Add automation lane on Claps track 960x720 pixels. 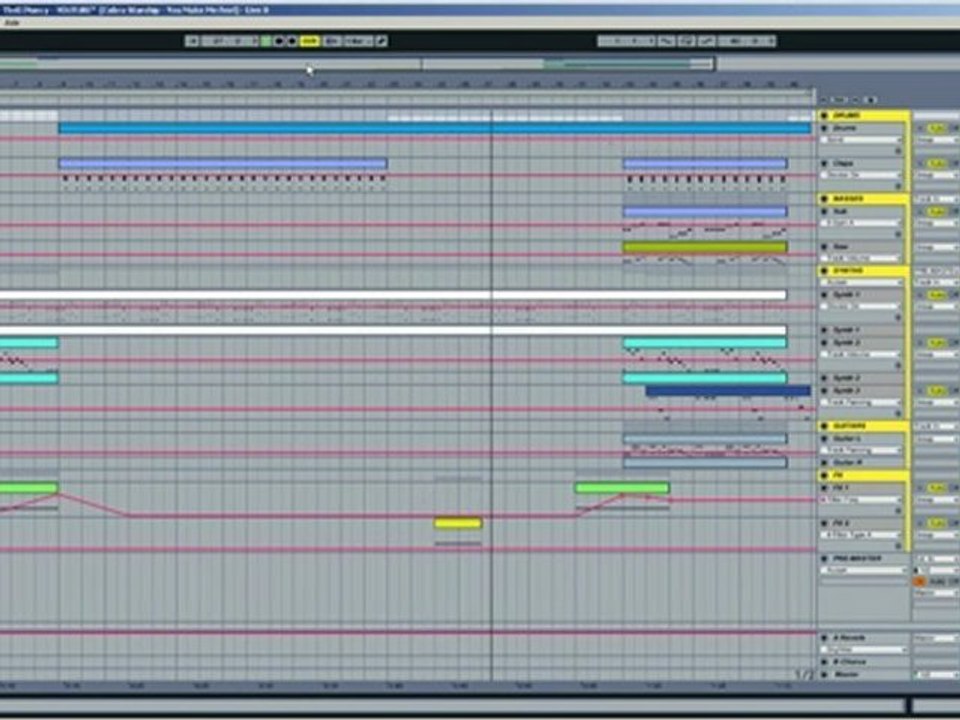(x=898, y=186)
